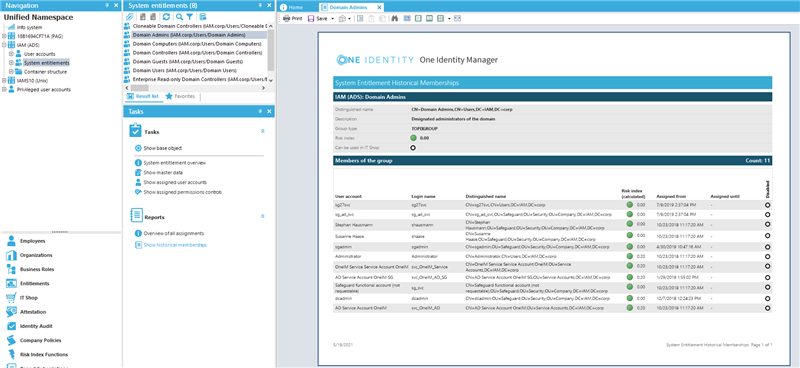This screenshot has width=800, height=368.
Task: Open the multi-page layout dropdown arrow
Action: click(x=449, y=18)
